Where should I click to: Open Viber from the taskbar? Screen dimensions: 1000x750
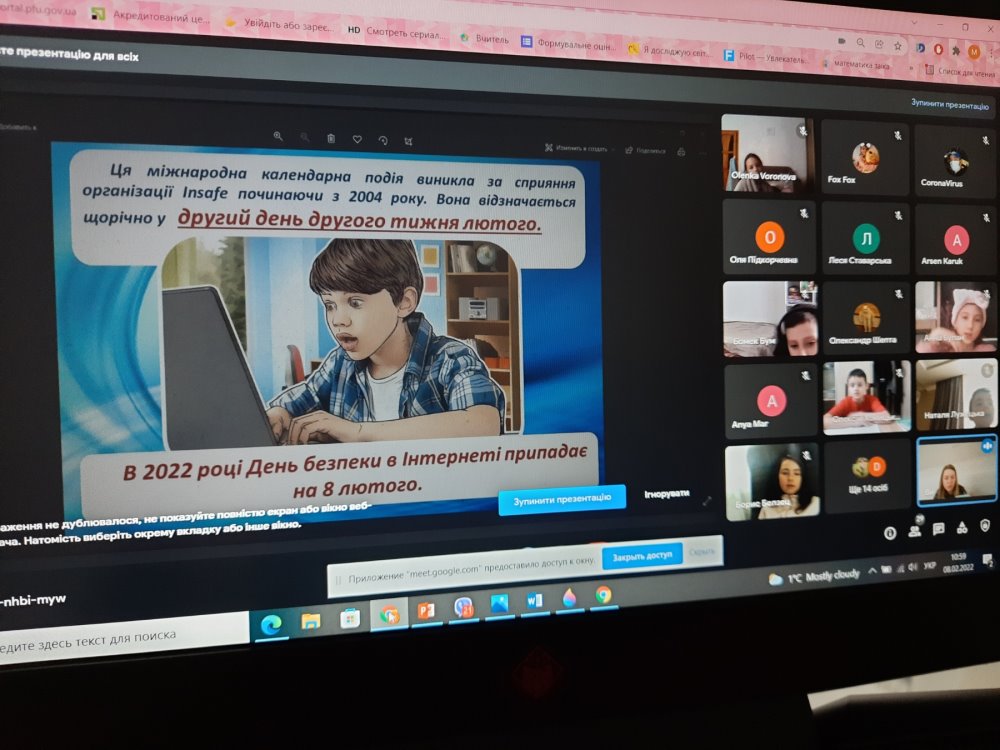464,607
